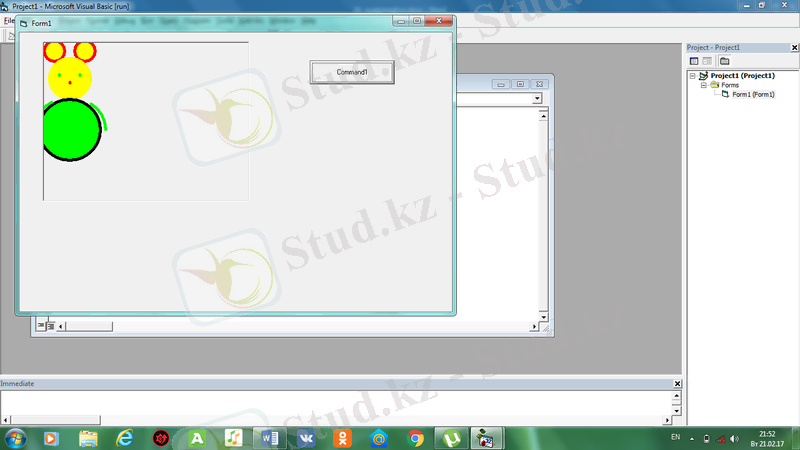Viewport: 800px width, 450px height.
Task: Open the File menu
Action: point(7,21)
